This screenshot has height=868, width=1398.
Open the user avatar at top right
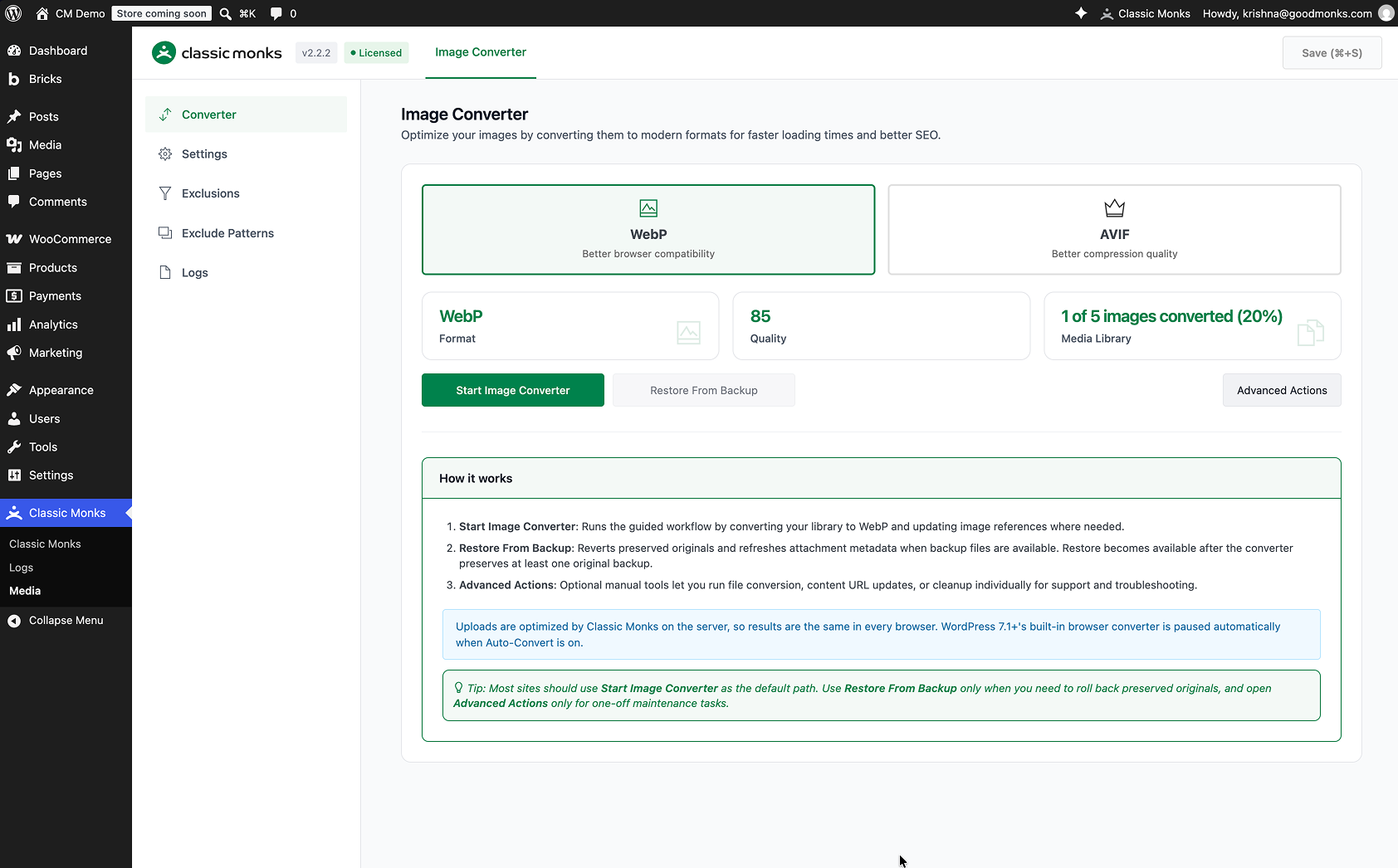click(1386, 13)
